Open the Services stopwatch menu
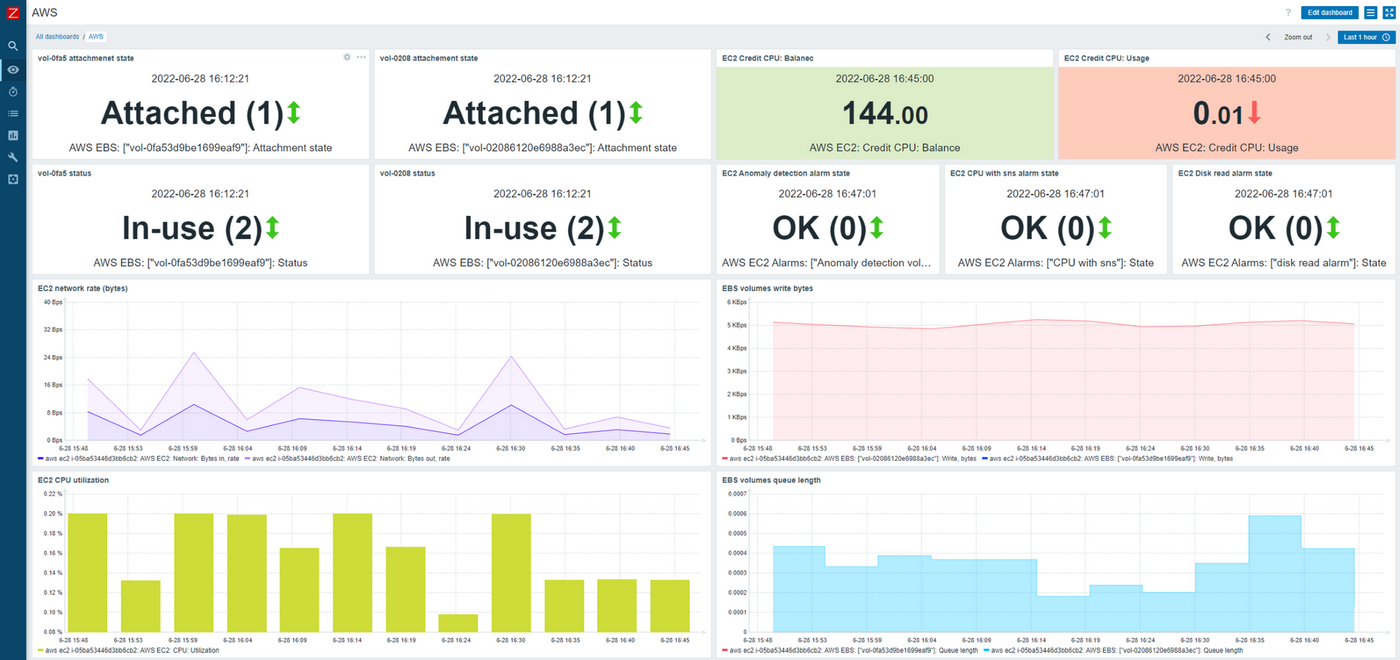Screen dimensions: 1400x660 tap(13, 91)
